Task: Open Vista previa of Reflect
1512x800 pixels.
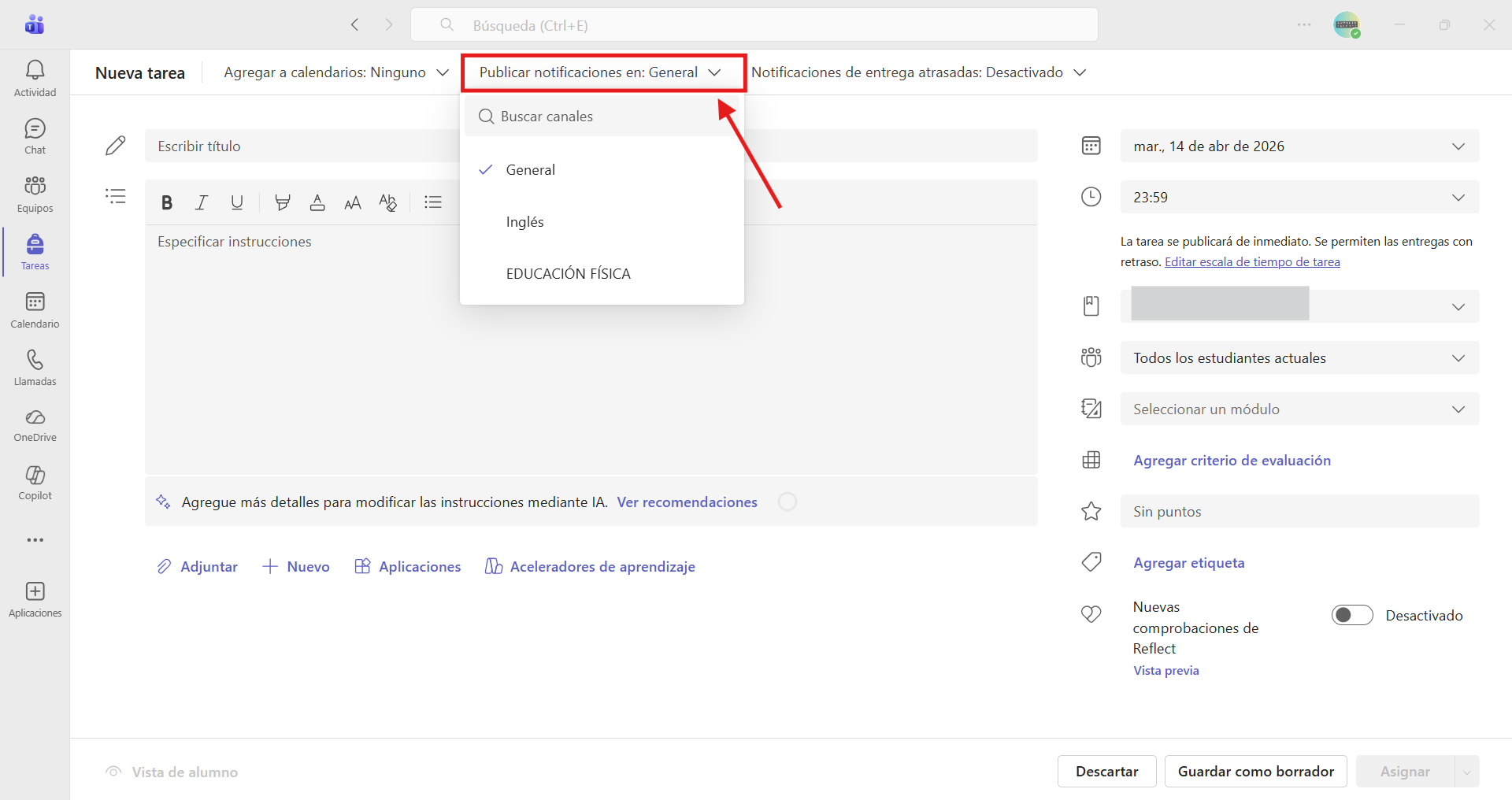Action: [1166, 671]
